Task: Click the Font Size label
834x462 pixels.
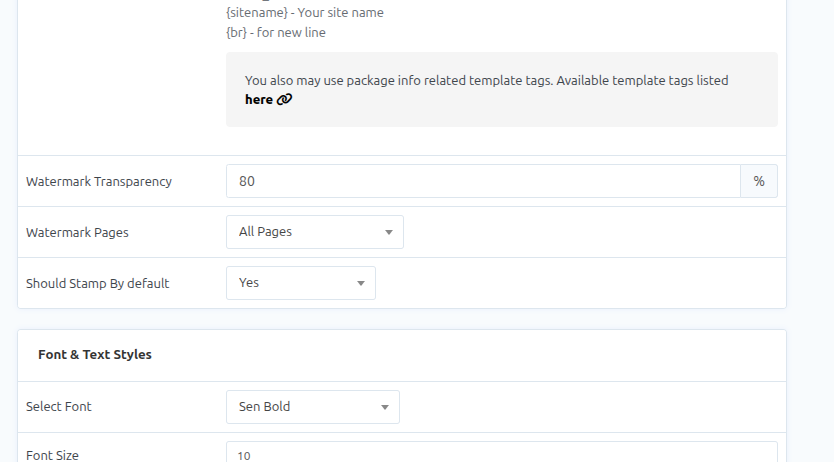Action: click(x=52, y=455)
